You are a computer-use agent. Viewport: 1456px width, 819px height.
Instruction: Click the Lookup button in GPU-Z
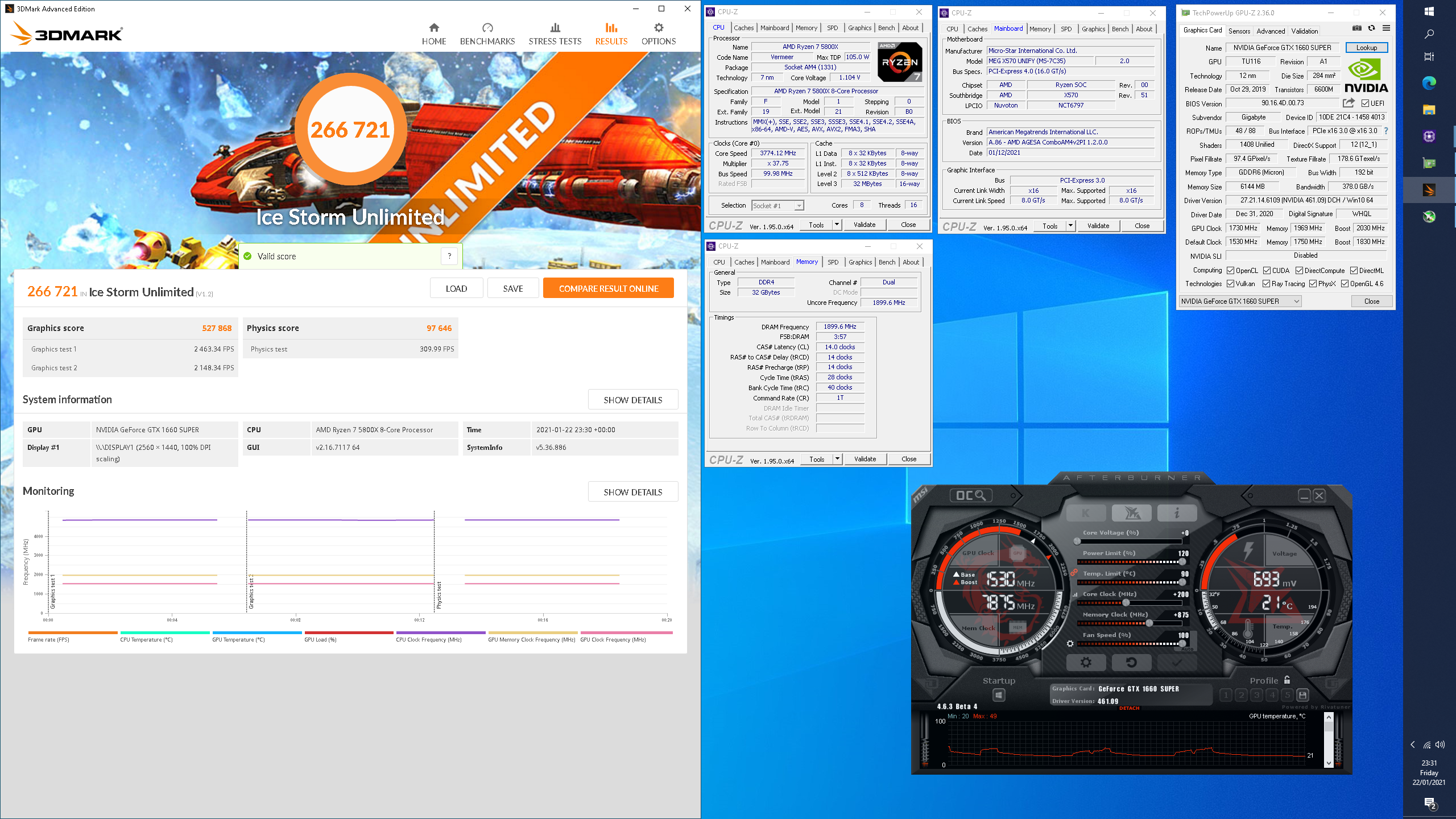1367,48
